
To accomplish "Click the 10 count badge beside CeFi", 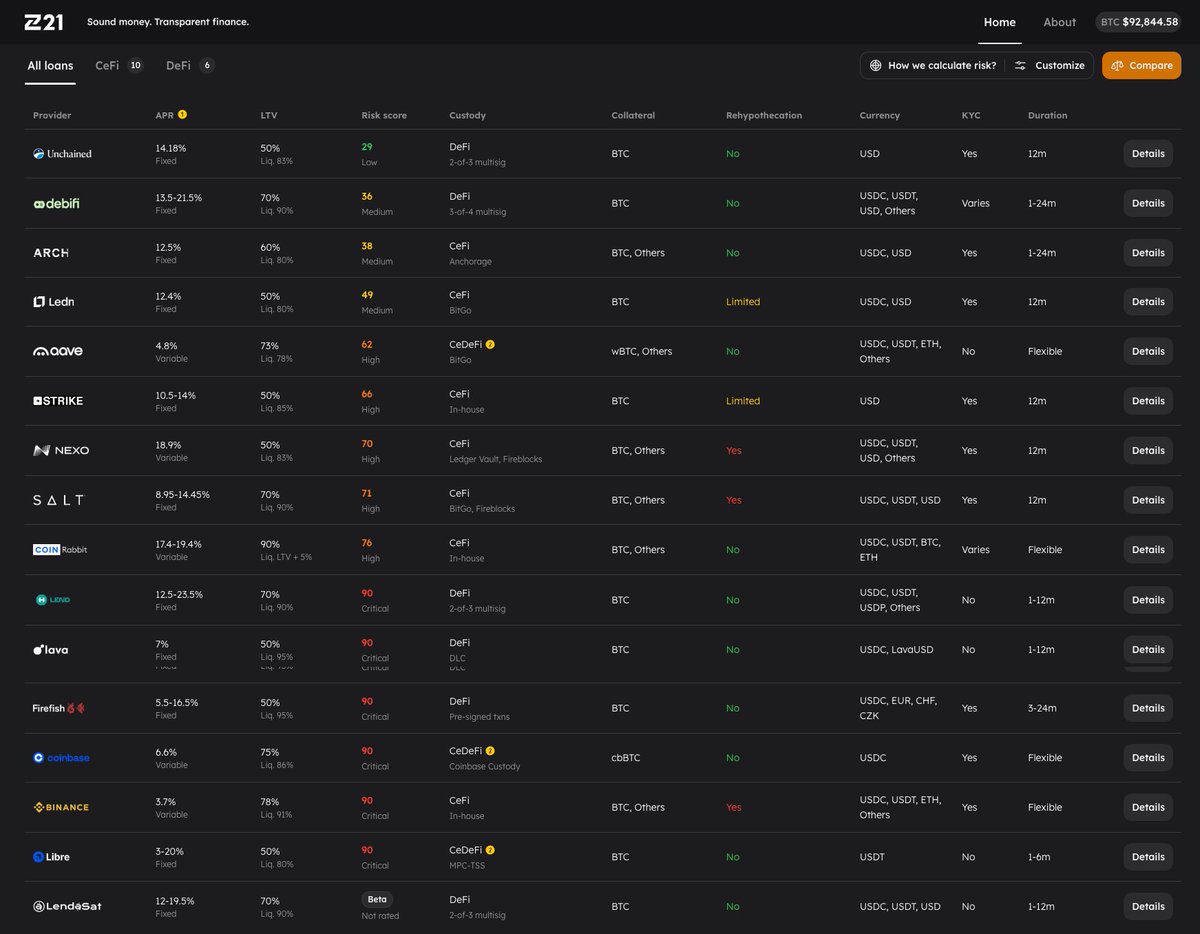I will pyautogui.click(x=135, y=65).
